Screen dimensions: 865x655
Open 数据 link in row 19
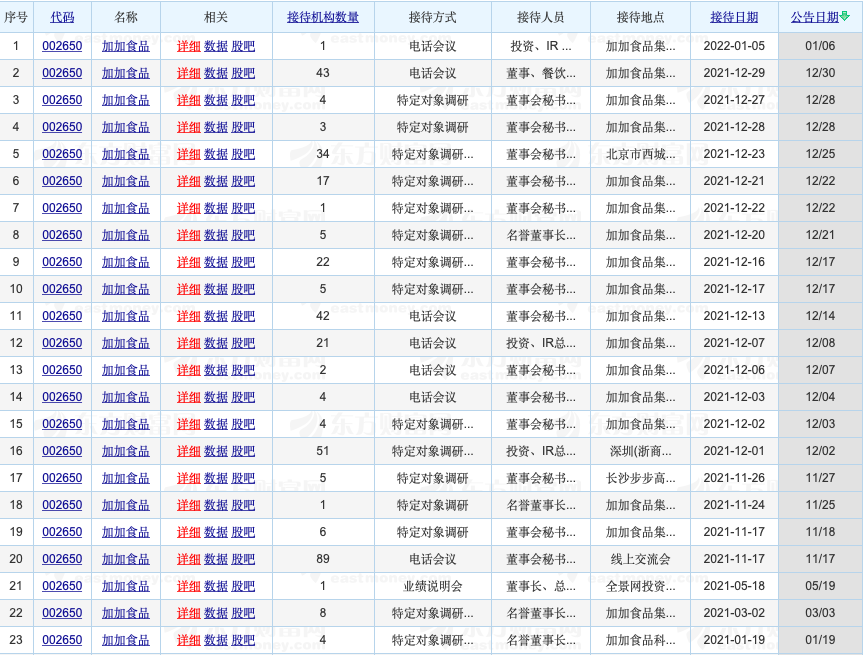(216, 532)
